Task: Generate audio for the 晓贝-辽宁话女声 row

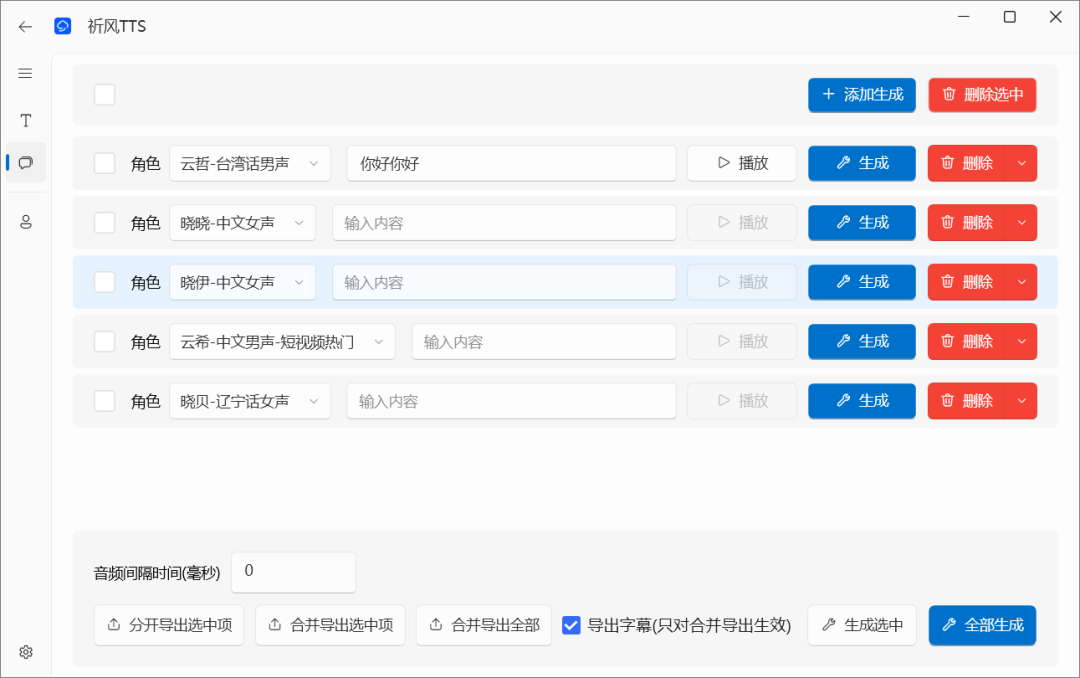Action: pos(862,400)
